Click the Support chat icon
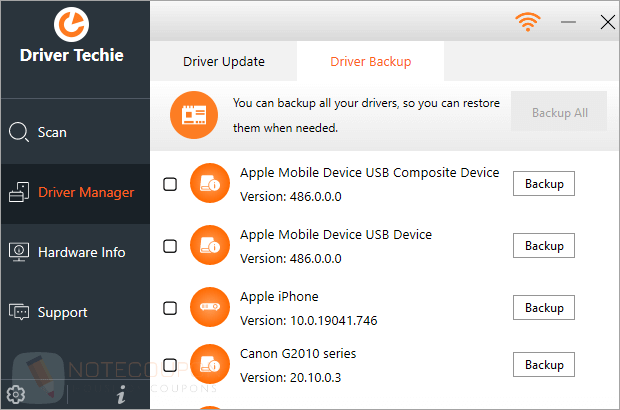Screen dimensions: 620x410 point(19,312)
